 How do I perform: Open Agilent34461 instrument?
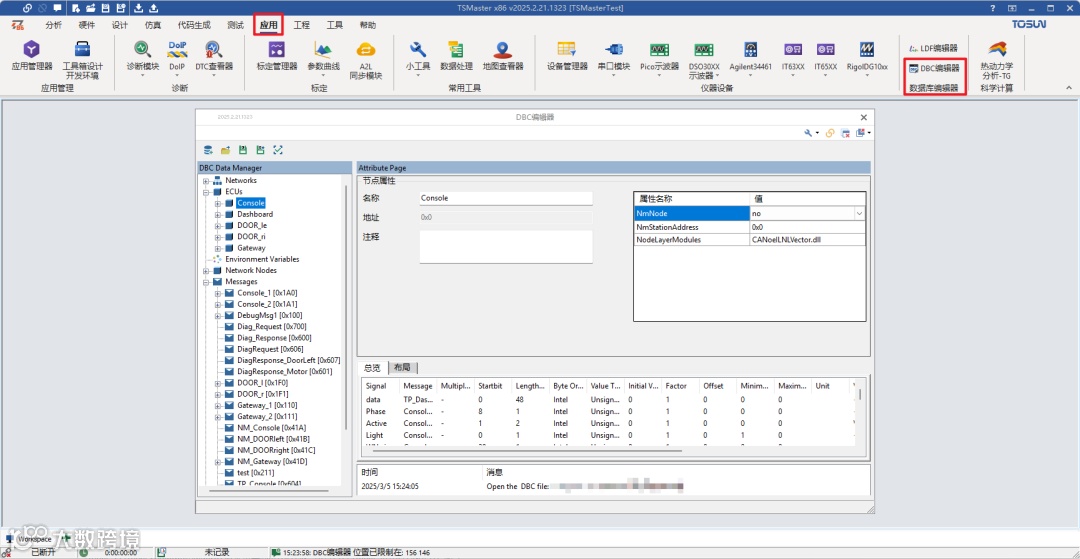click(751, 56)
